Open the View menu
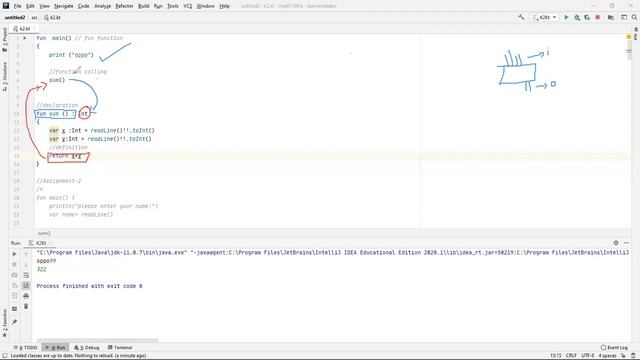Image resolution: width=640 pixels, height=360 pixels. click(x=44, y=6)
